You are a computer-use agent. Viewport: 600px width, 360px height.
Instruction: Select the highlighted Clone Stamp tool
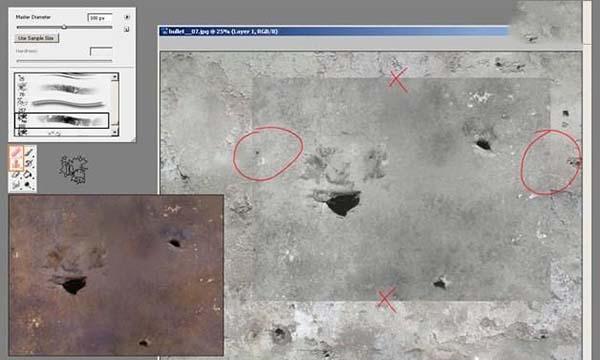click(16, 164)
